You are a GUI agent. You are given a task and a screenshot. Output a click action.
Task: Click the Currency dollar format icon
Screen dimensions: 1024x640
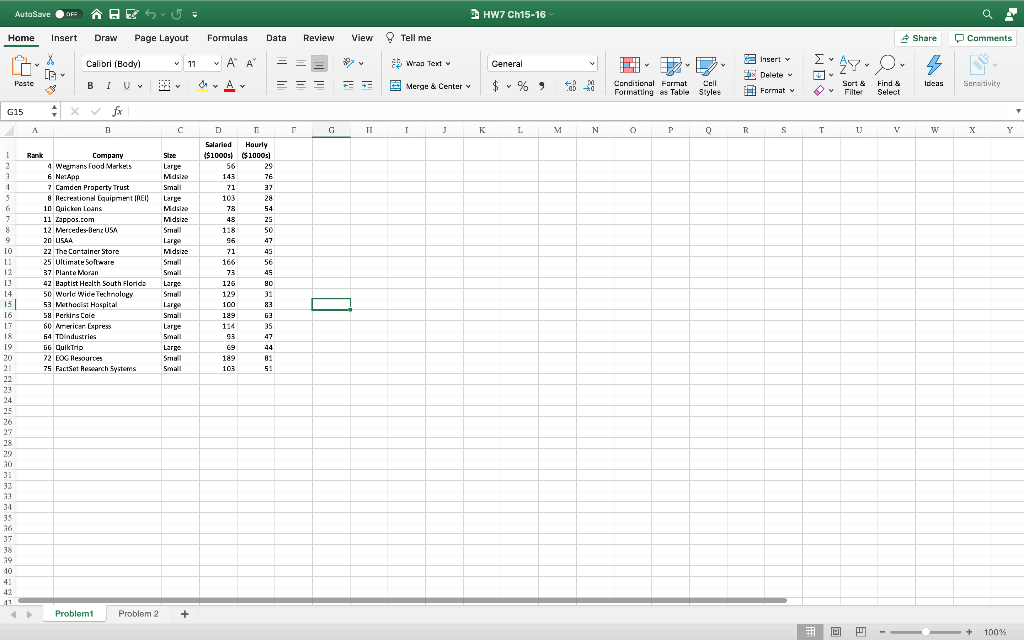[x=496, y=86]
